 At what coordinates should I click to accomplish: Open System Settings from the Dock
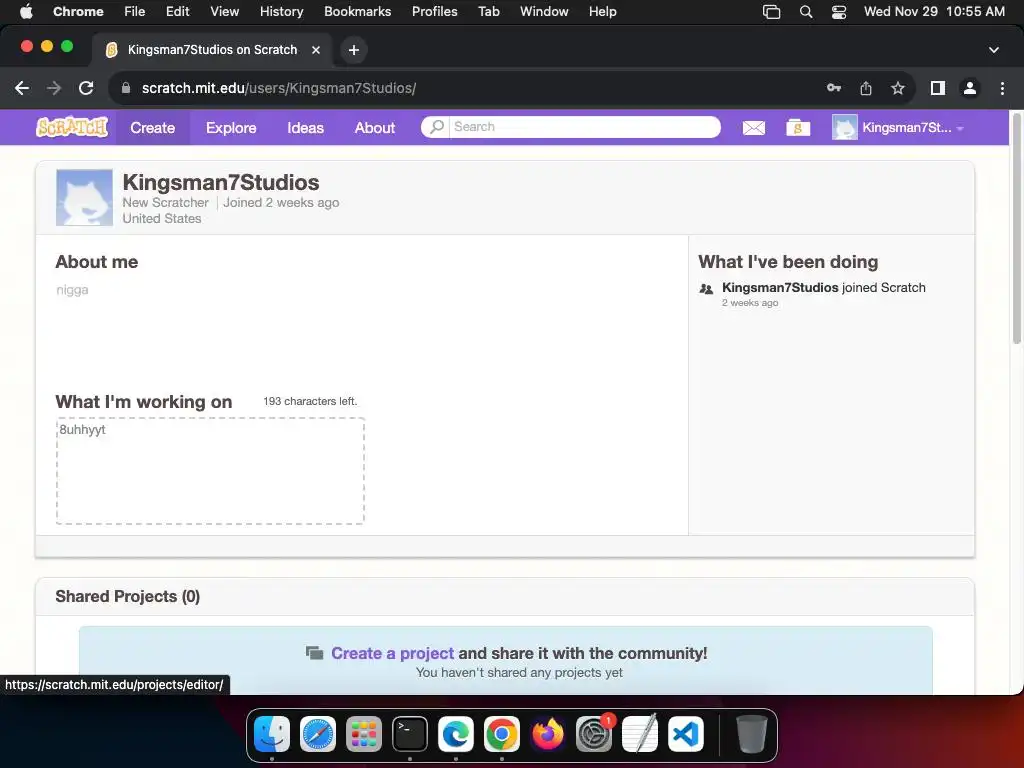[x=594, y=735]
